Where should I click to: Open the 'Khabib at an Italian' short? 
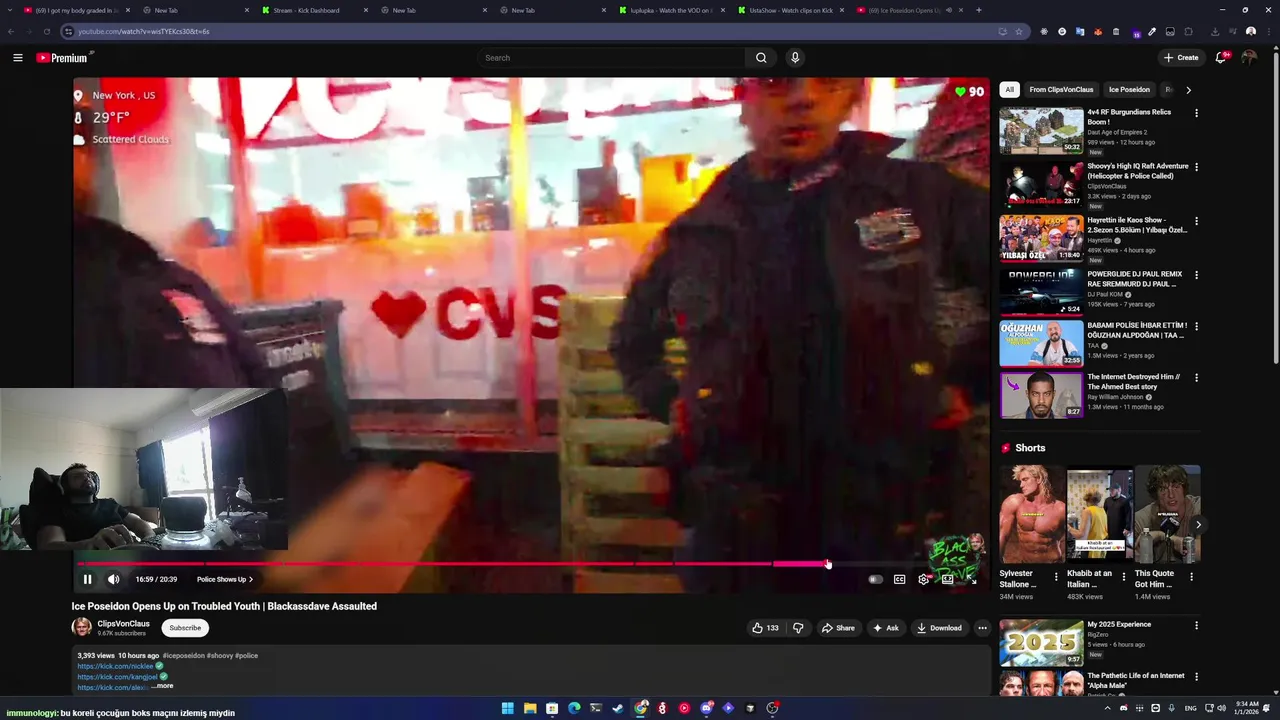click(1099, 514)
